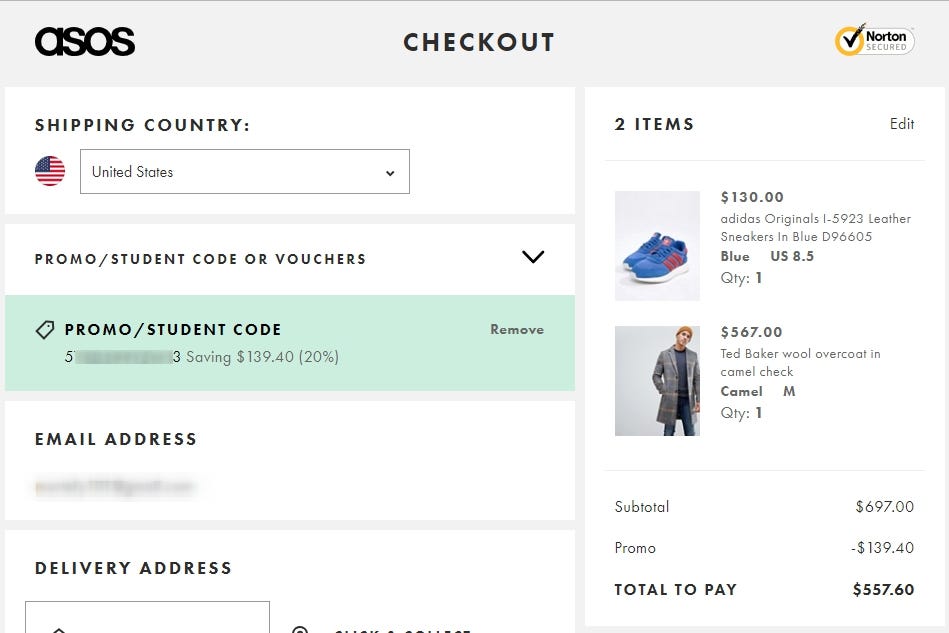The image size is (949, 633).
Task: Edit the 2 items in the order summary
Action: coord(901,124)
